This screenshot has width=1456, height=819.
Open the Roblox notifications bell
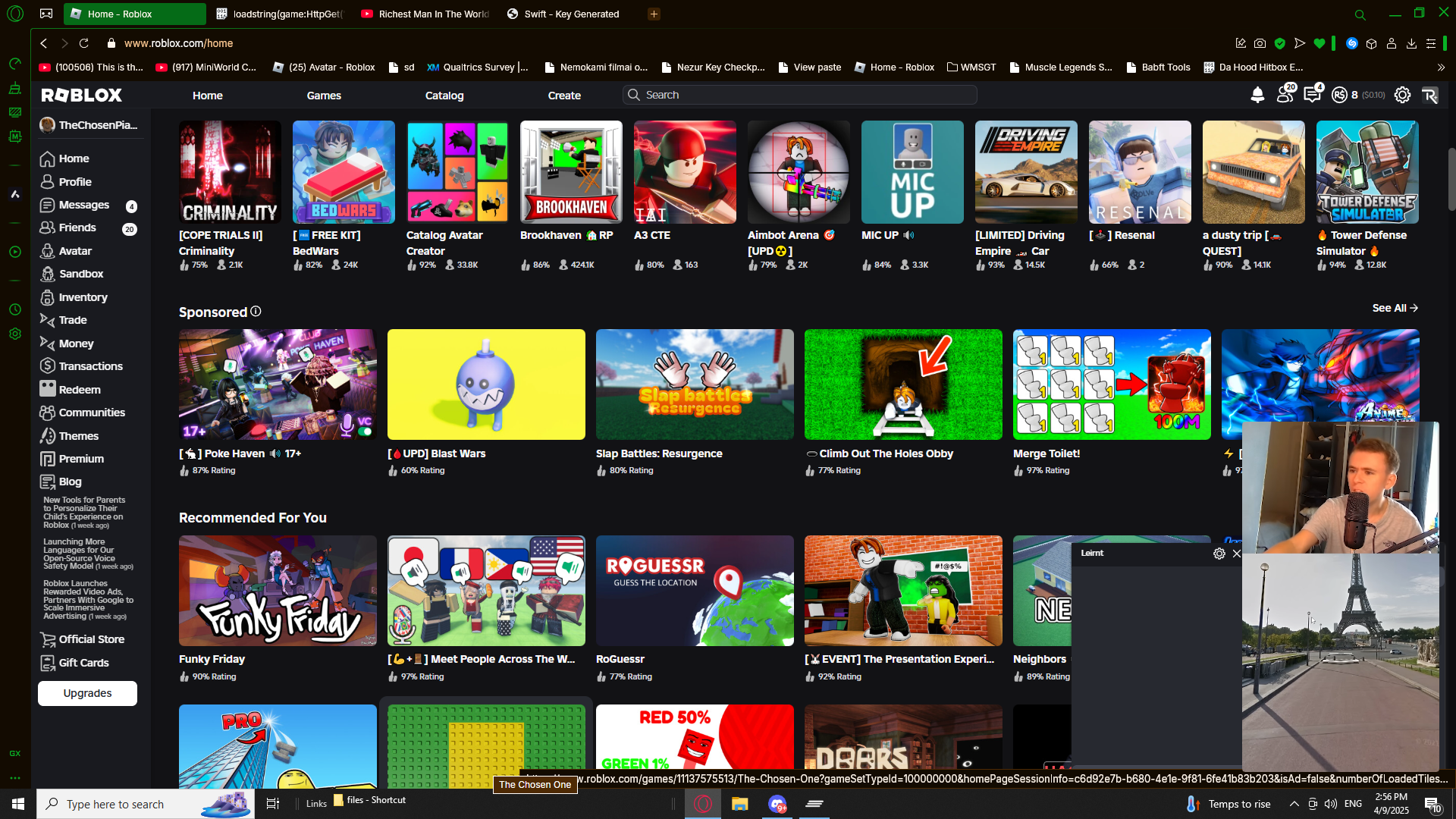click(x=1257, y=95)
